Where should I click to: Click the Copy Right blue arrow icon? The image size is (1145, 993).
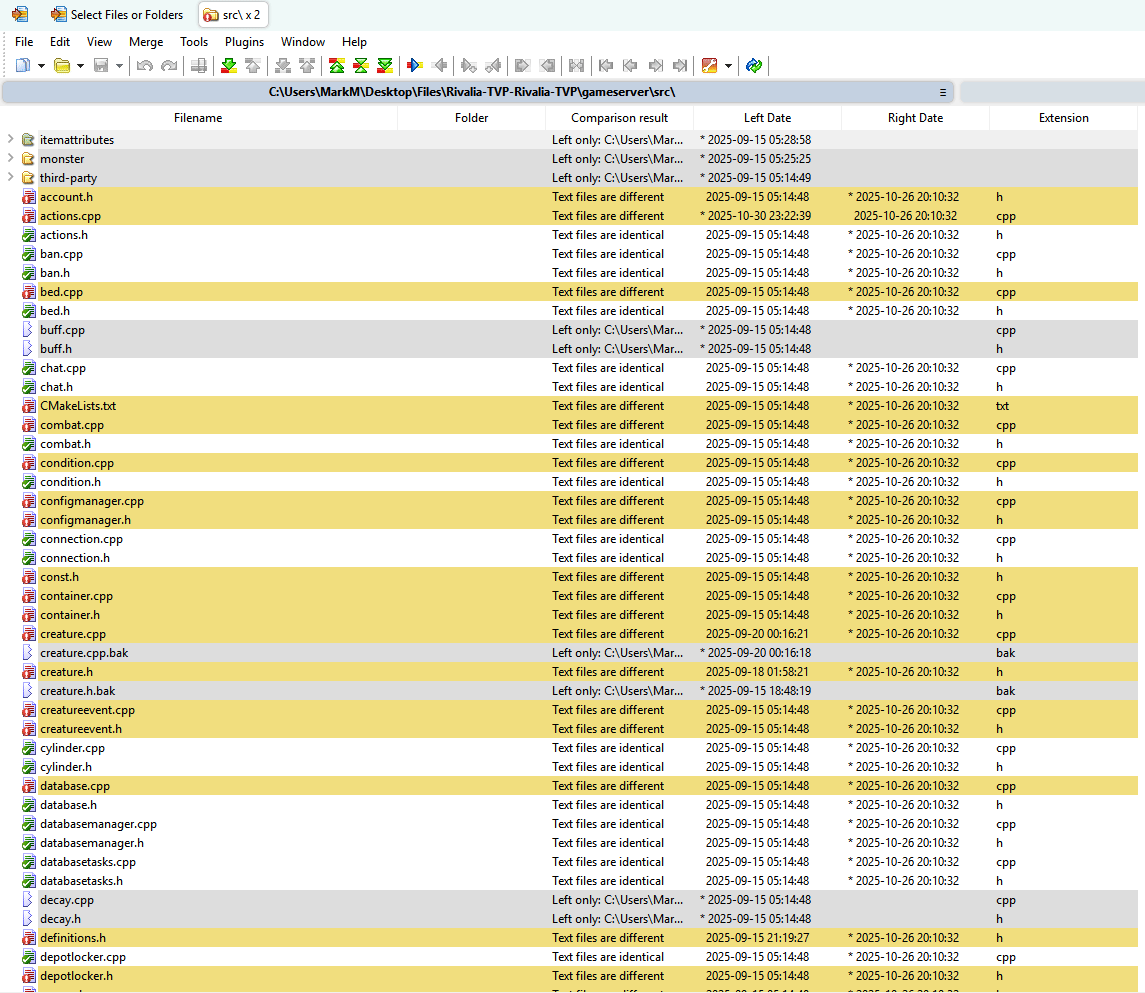415,66
